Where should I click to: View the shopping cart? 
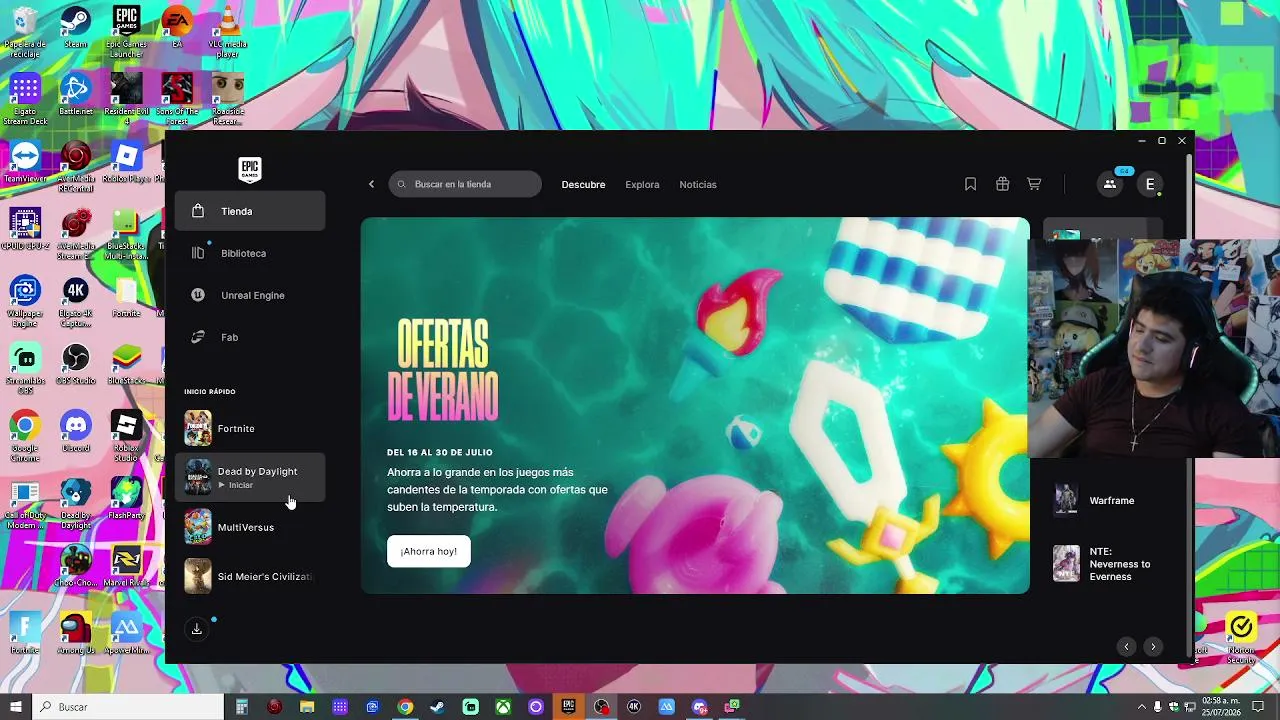[1034, 184]
